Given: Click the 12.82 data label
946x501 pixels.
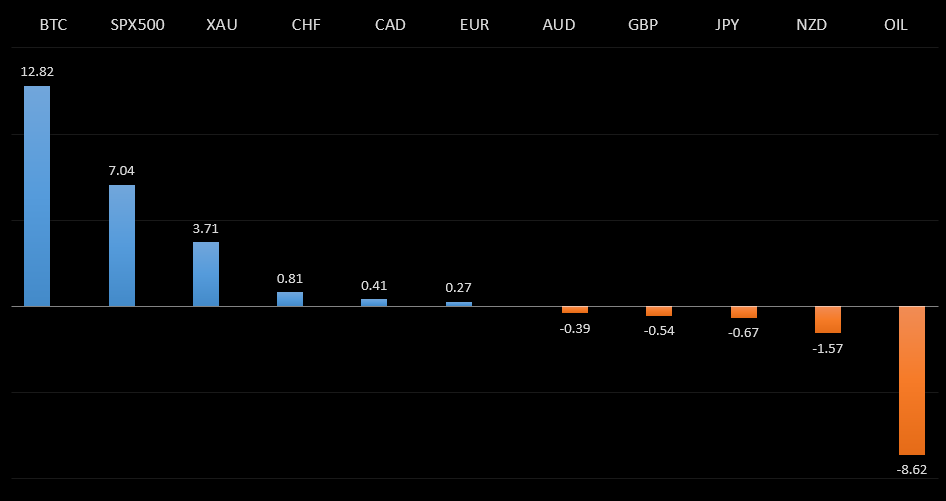Looking at the screenshot, I should coord(37,71).
